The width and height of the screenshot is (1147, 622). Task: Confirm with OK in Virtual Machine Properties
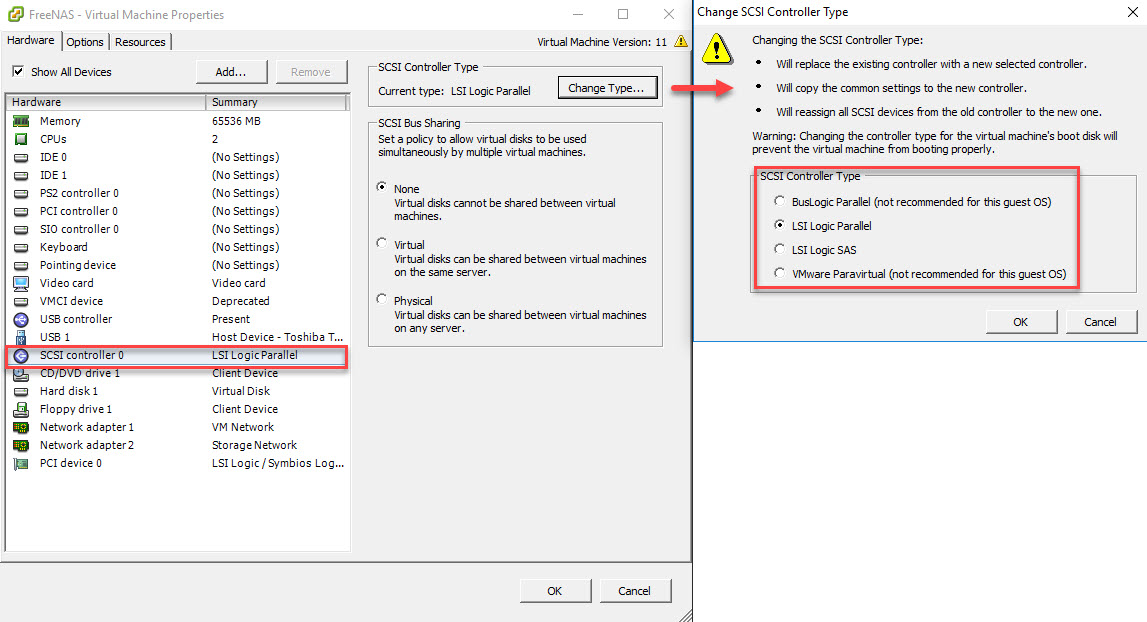pyautogui.click(x=555, y=591)
